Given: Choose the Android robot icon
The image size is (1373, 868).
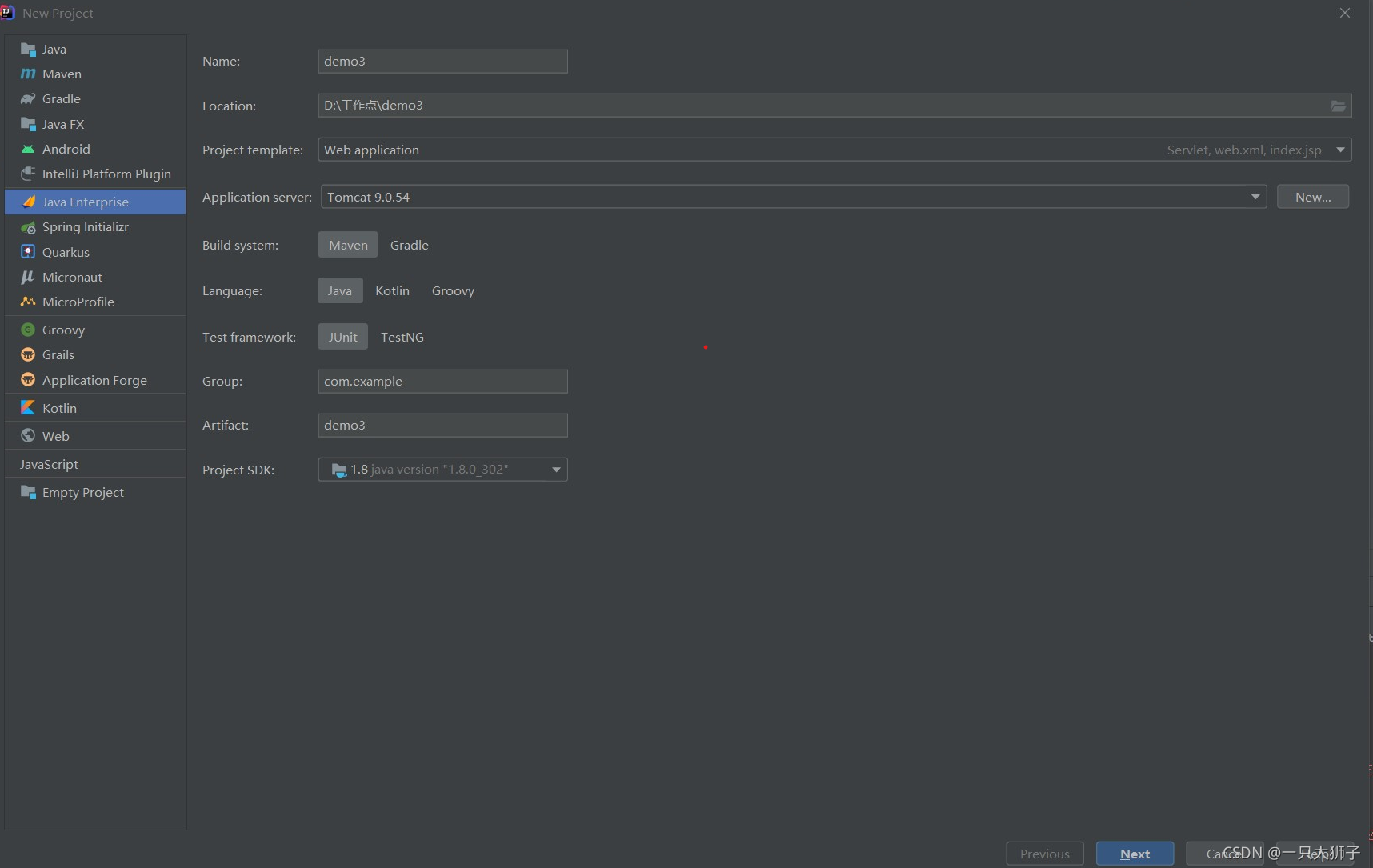Looking at the screenshot, I should 28,150.
